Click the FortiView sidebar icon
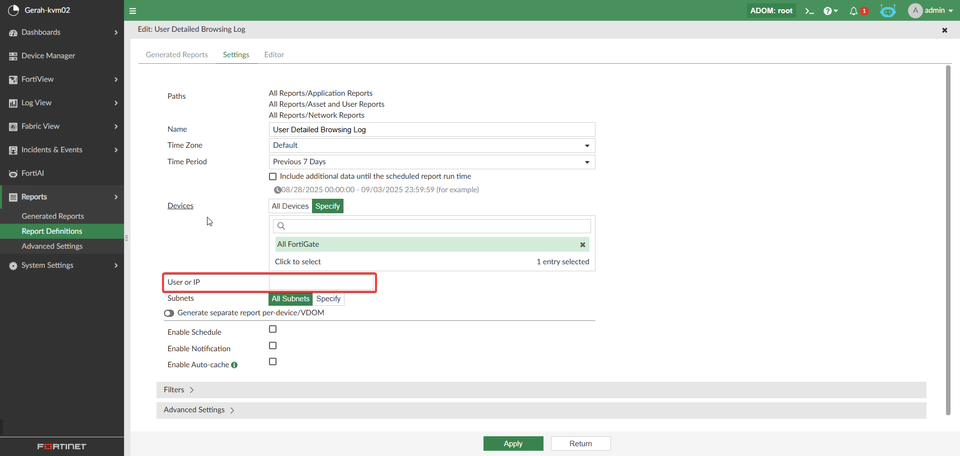960x456 pixels. point(13,80)
